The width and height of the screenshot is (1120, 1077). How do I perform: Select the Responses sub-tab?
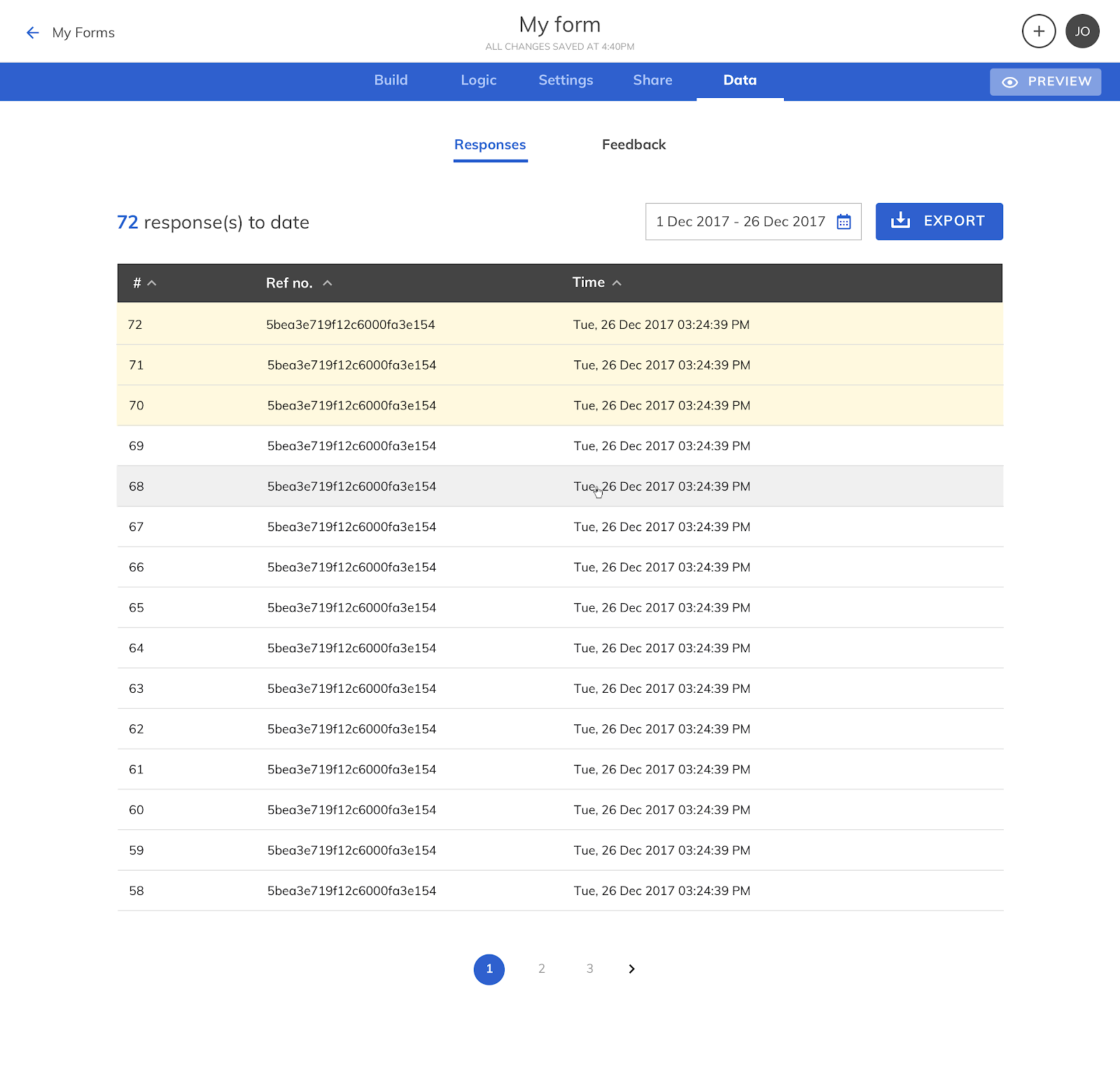tap(490, 145)
